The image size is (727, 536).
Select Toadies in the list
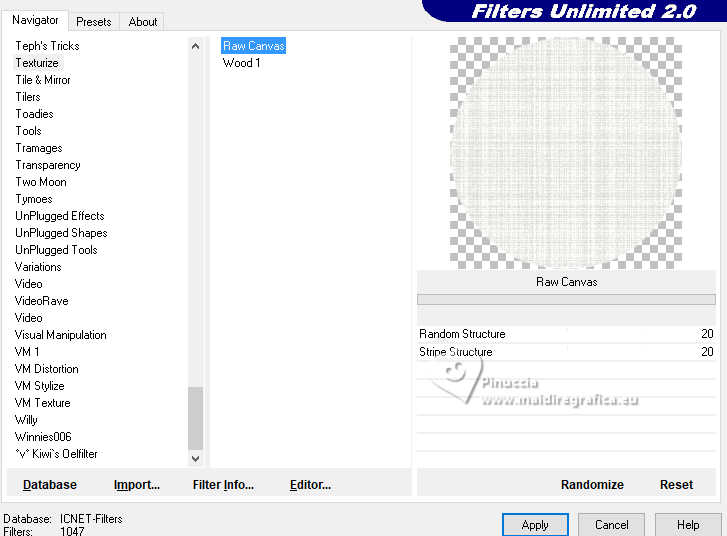pos(34,114)
